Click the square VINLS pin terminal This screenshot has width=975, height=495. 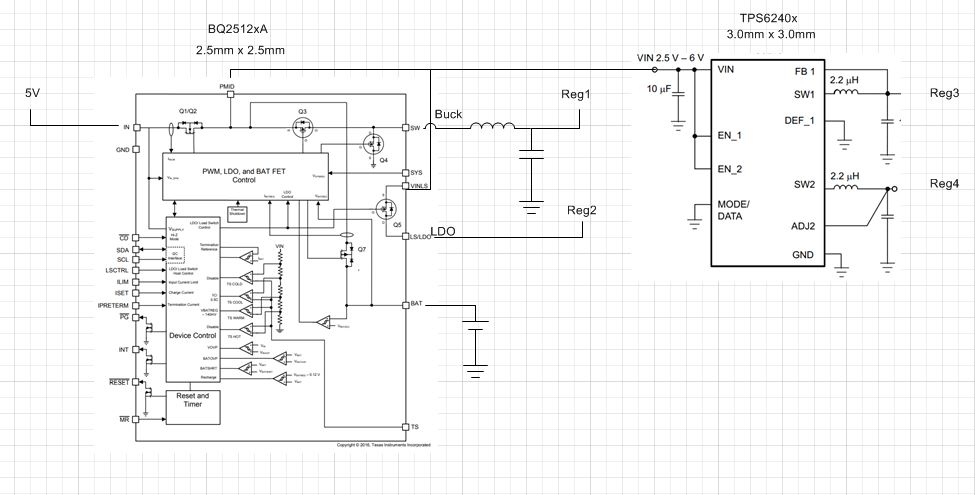405,186
